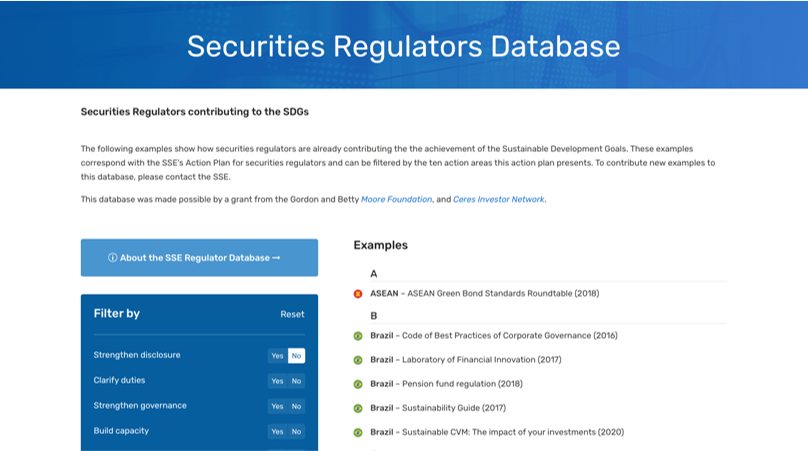Open ASEAN Green Bond Standards Roundtable (2018)
The width and height of the screenshot is (808, 451).
(x=484, y=293)
